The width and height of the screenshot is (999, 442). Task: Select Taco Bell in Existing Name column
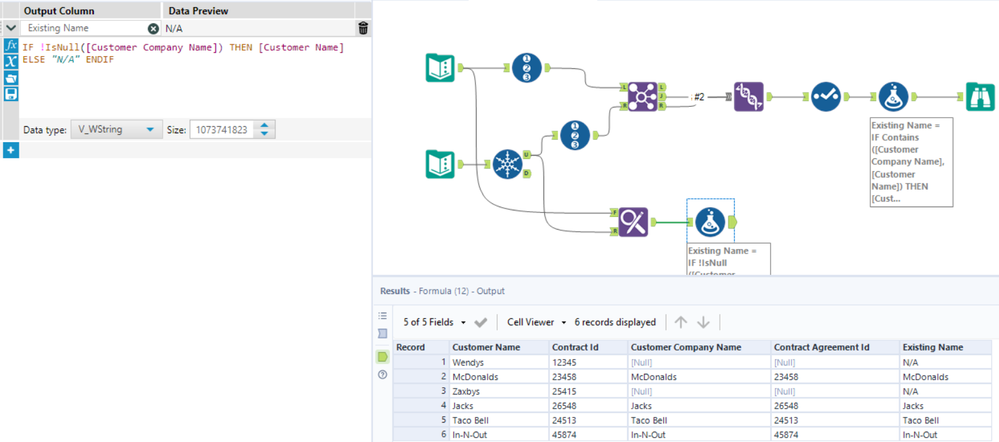(x=945, y=420)
